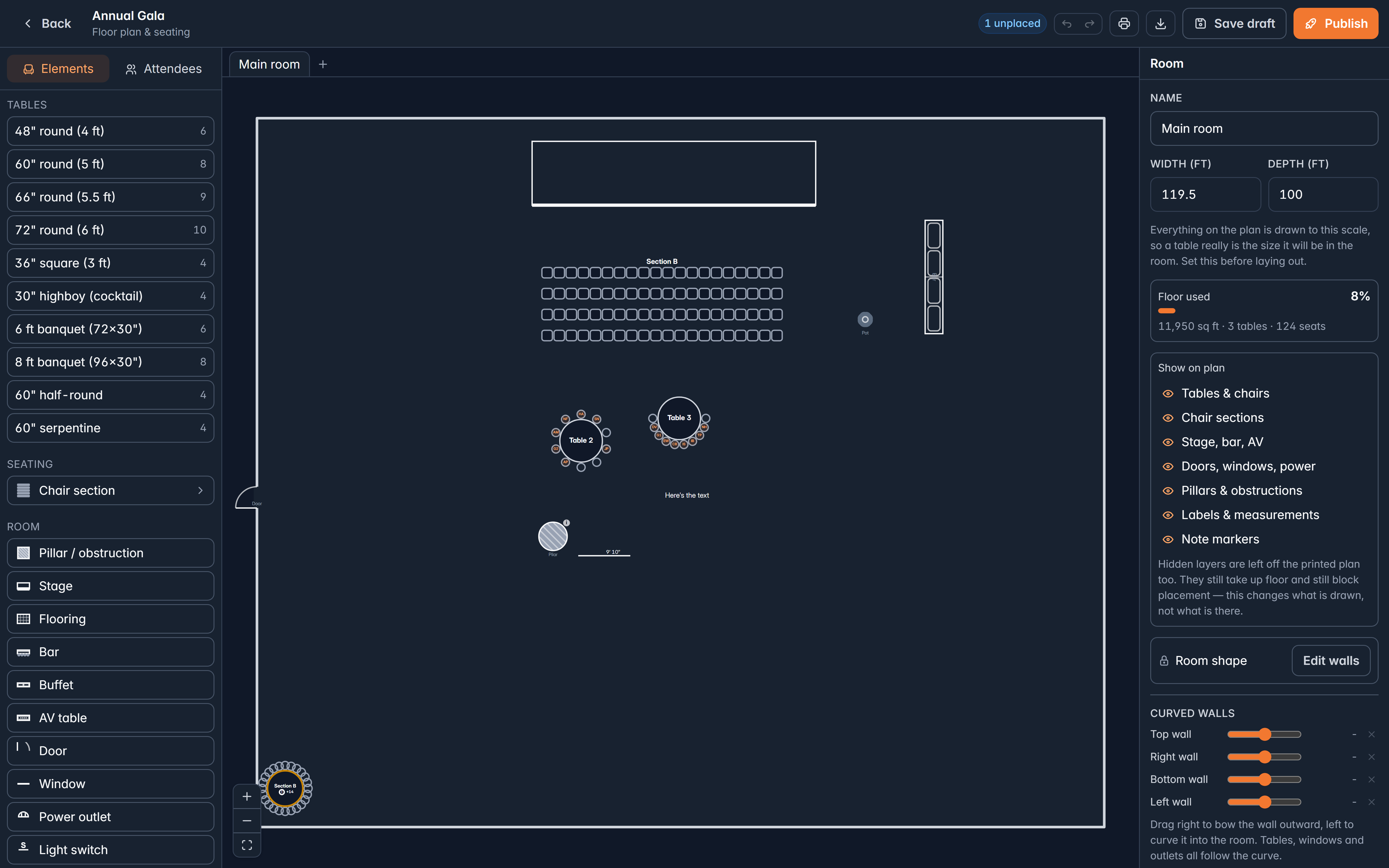Add a Stage element
Image resolution: width=1389 pixels, height=868 pixels.
pyautogui.click(x=110, y=586)
